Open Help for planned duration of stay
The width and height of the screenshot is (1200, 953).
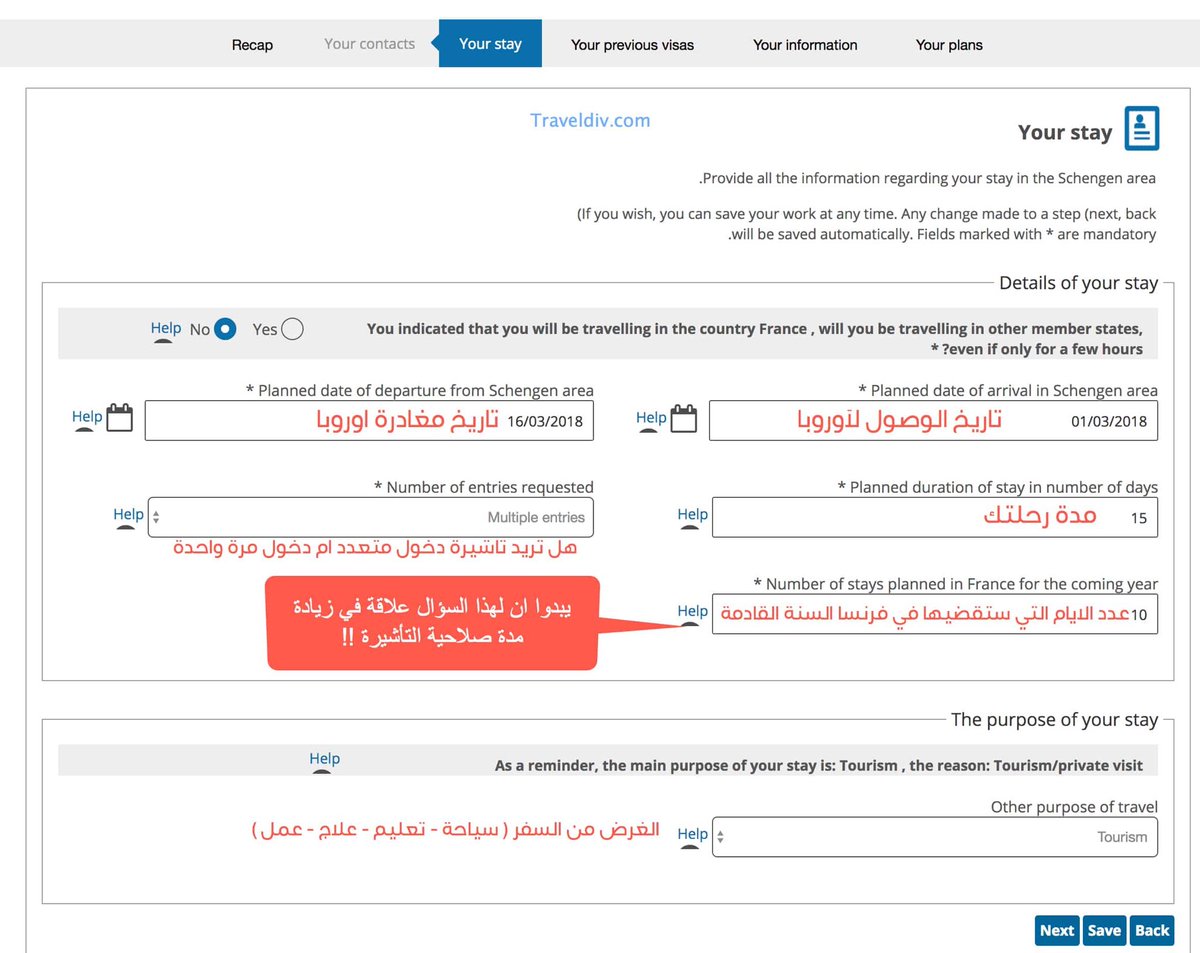pyautogui.click(x=692, y=514)
